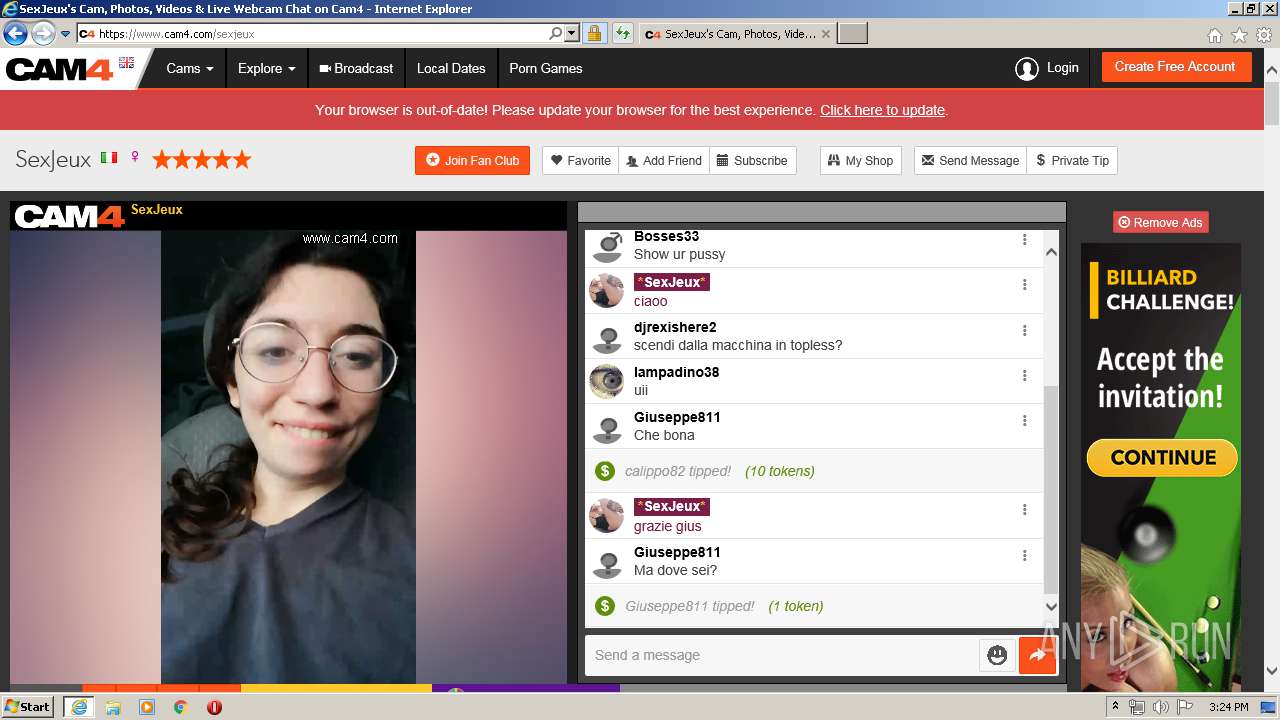
Task: Click the page scrollbar down arrow
Action: [1272, 672]
